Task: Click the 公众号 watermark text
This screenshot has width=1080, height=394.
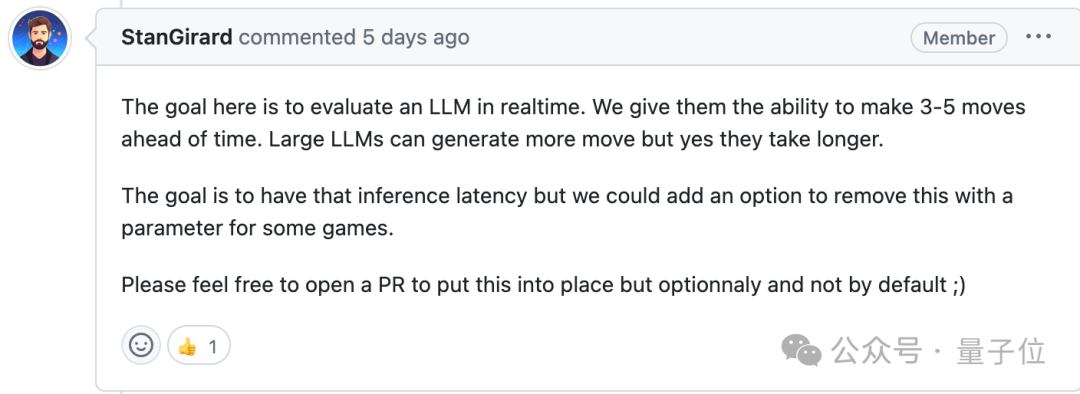Action: pyautogui.click(x=875, y=351)
